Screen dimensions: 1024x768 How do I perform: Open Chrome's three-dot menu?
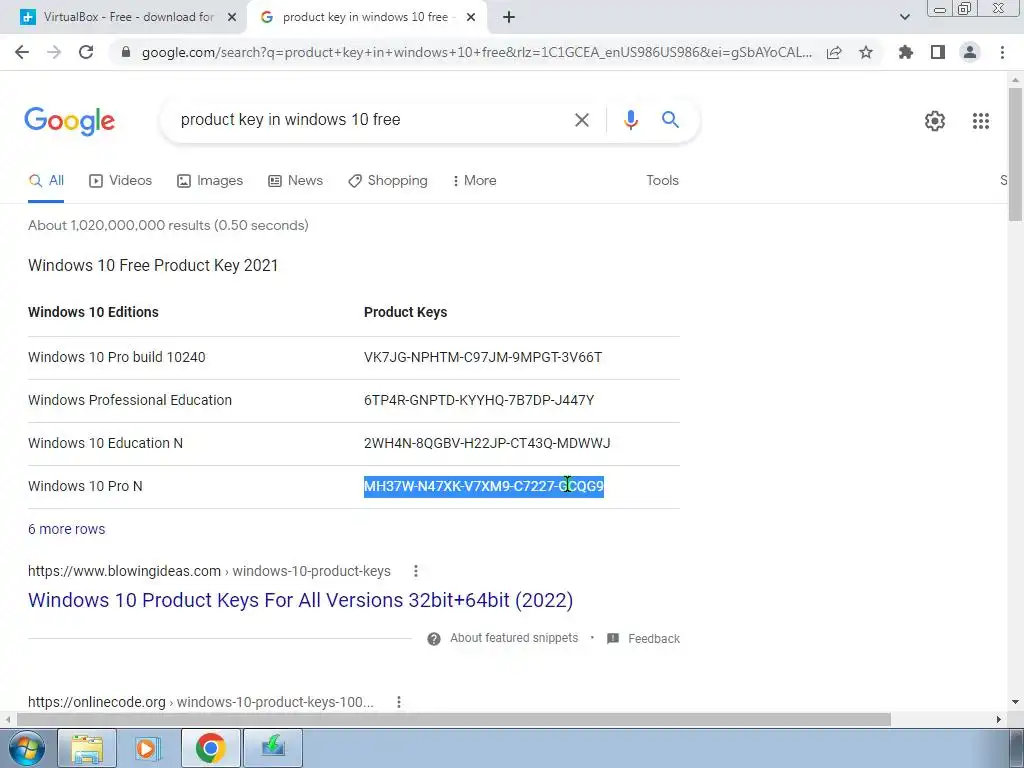(x=1002, y=52)
